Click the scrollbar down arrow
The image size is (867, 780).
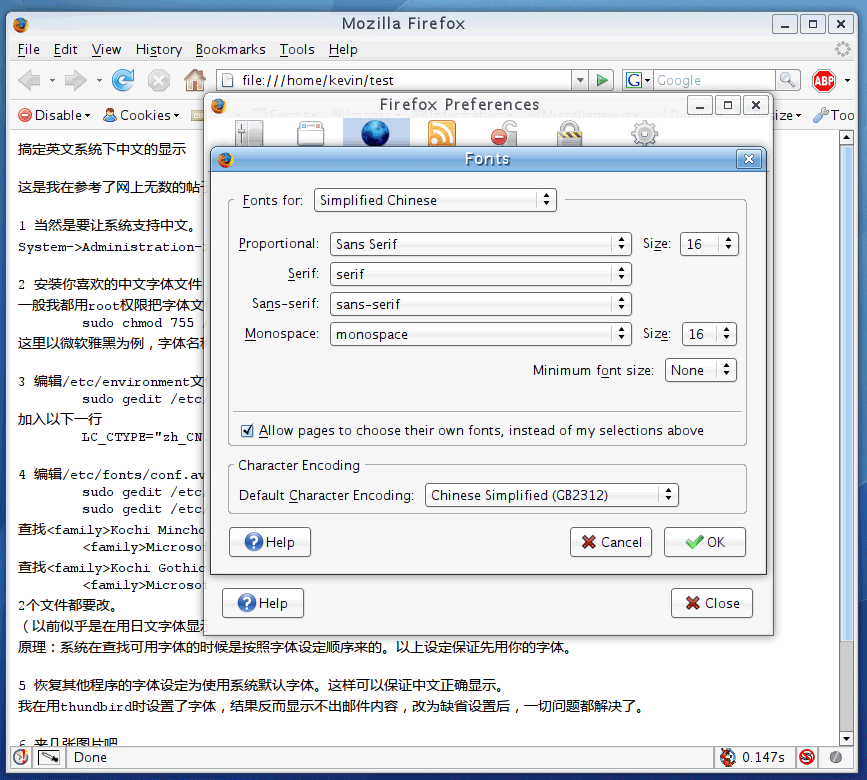846,739
